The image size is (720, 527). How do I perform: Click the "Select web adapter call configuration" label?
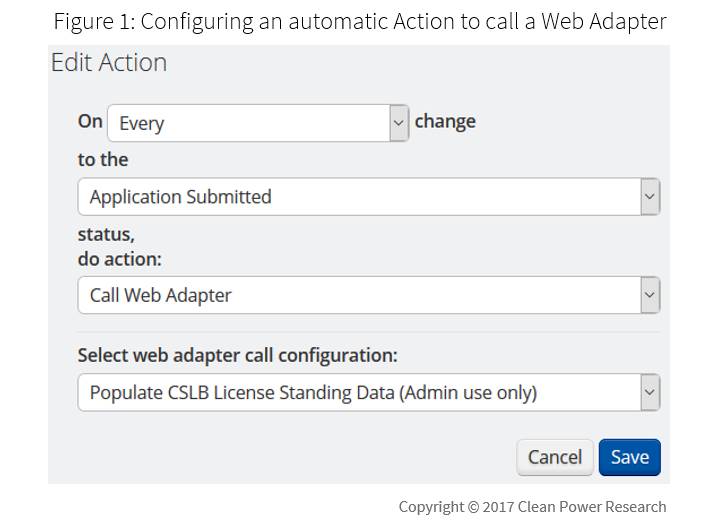click(x=237, y=355)
